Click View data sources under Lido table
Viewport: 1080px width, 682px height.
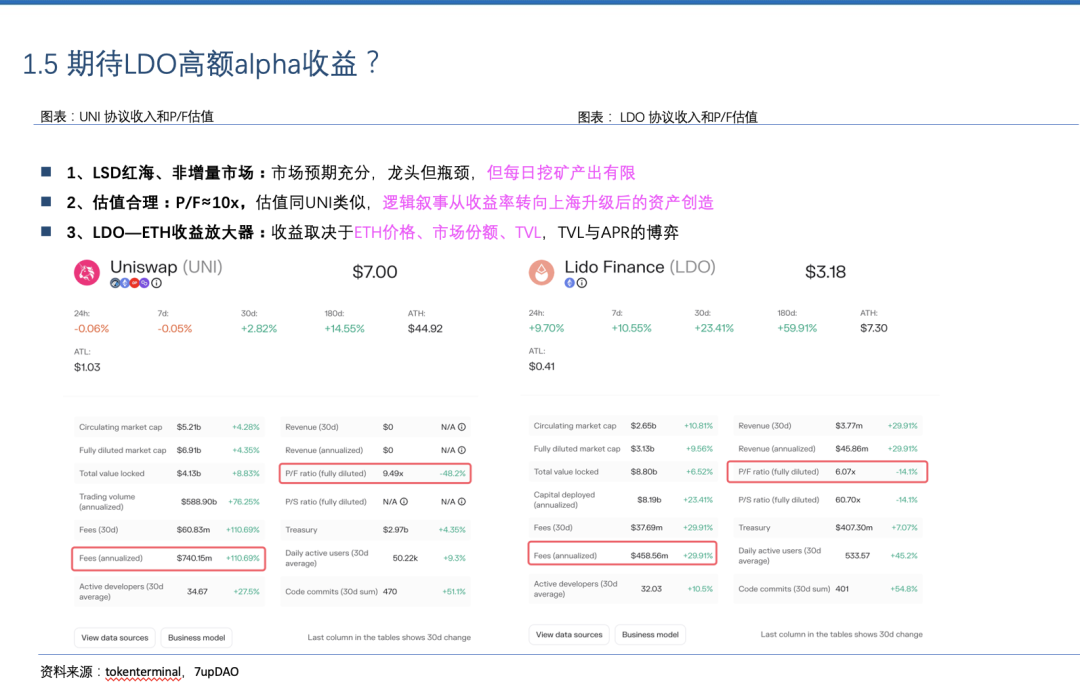pos(569,634)
